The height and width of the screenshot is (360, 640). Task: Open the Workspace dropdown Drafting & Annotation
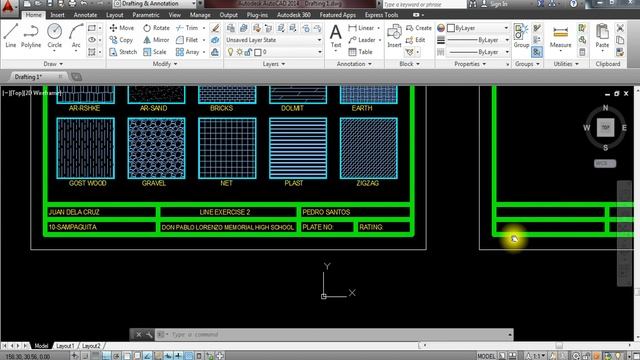click(x=154, y=4)
